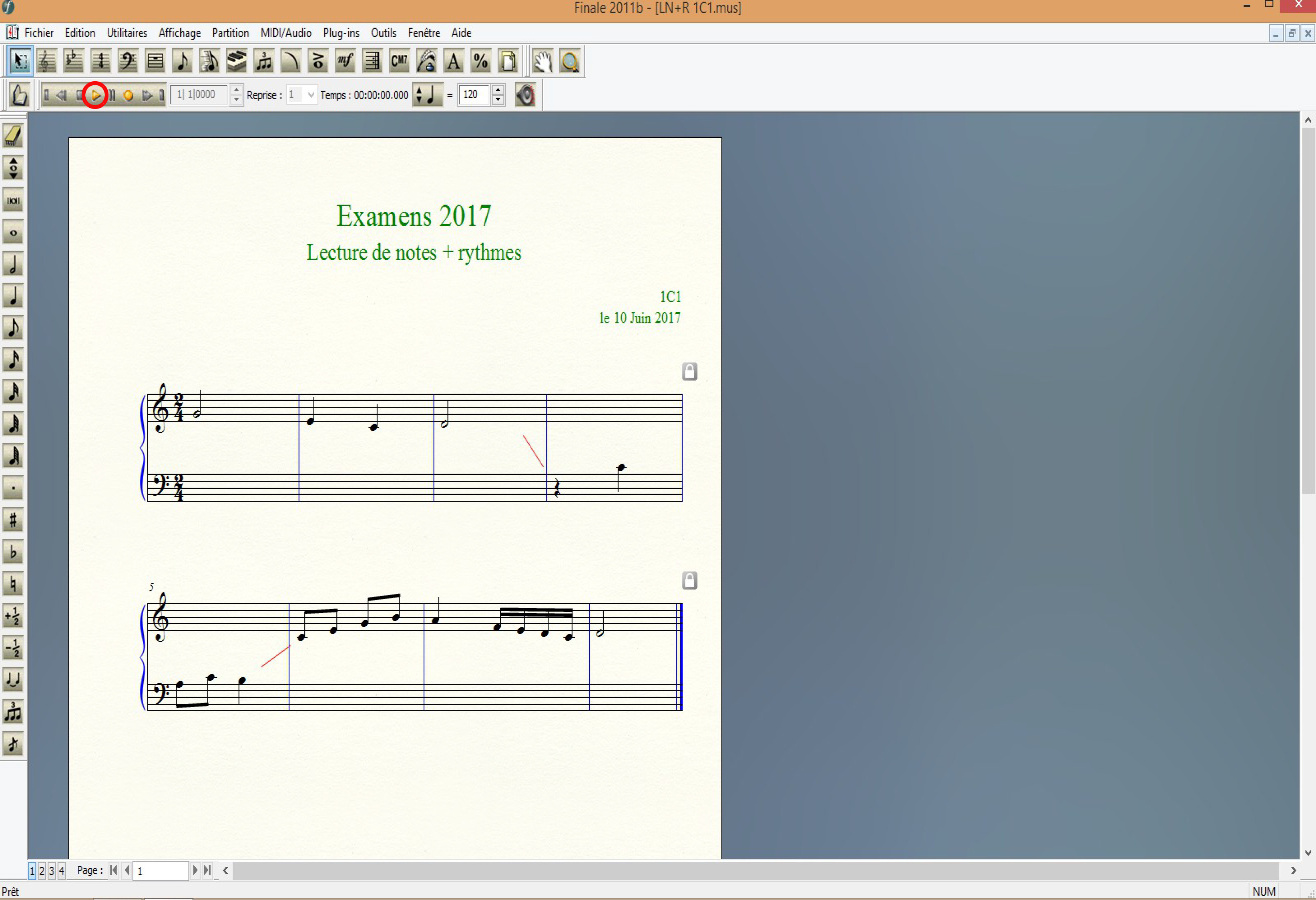The image size is (1316, 900).
Task: Go to the next page arrow button
Action: point(195,870)
